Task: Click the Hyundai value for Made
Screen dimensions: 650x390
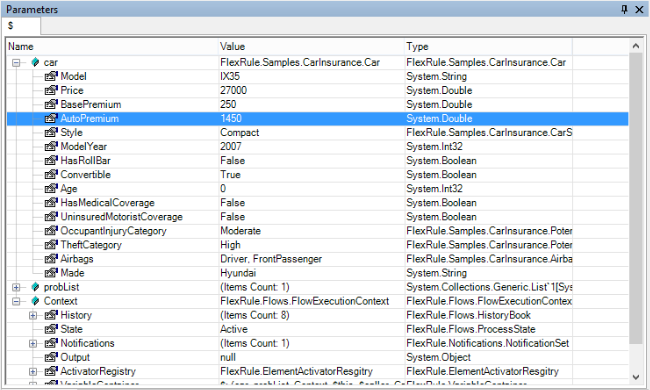Action: coord(238,274)
